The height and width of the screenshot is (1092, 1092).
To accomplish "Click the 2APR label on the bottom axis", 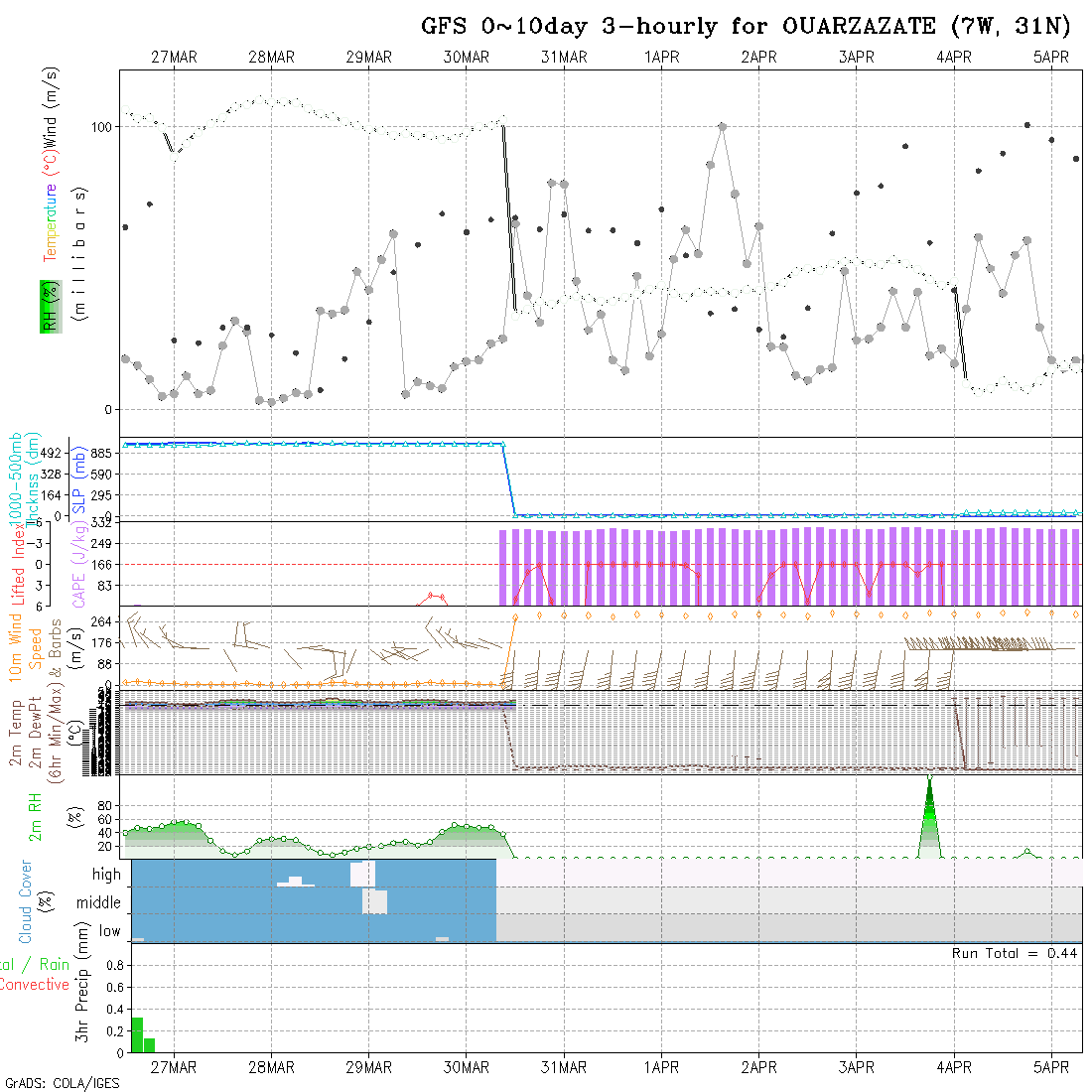I will tap(759, 1067).
